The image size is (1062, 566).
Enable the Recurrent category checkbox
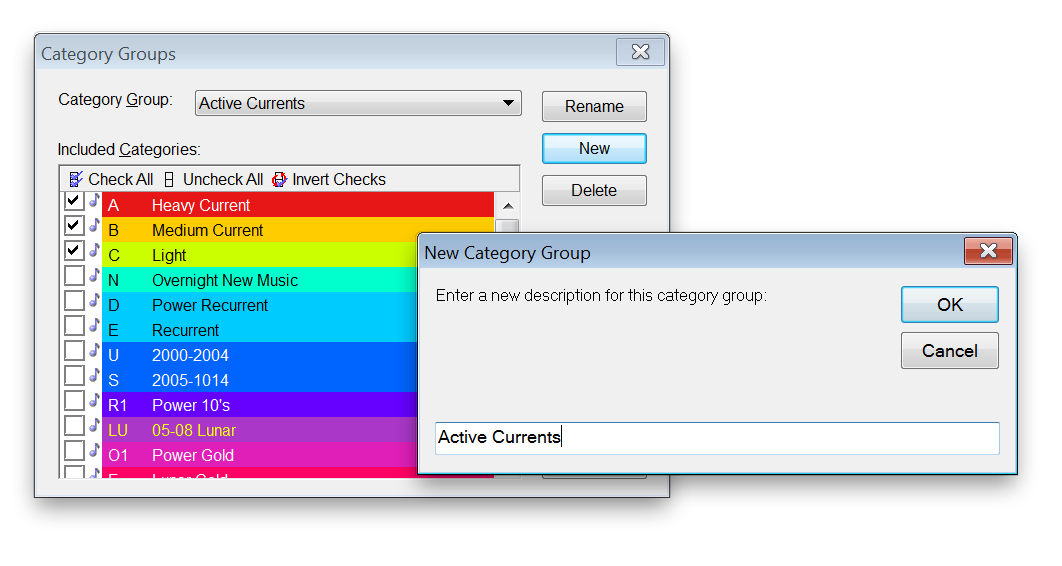pos(74,326)
